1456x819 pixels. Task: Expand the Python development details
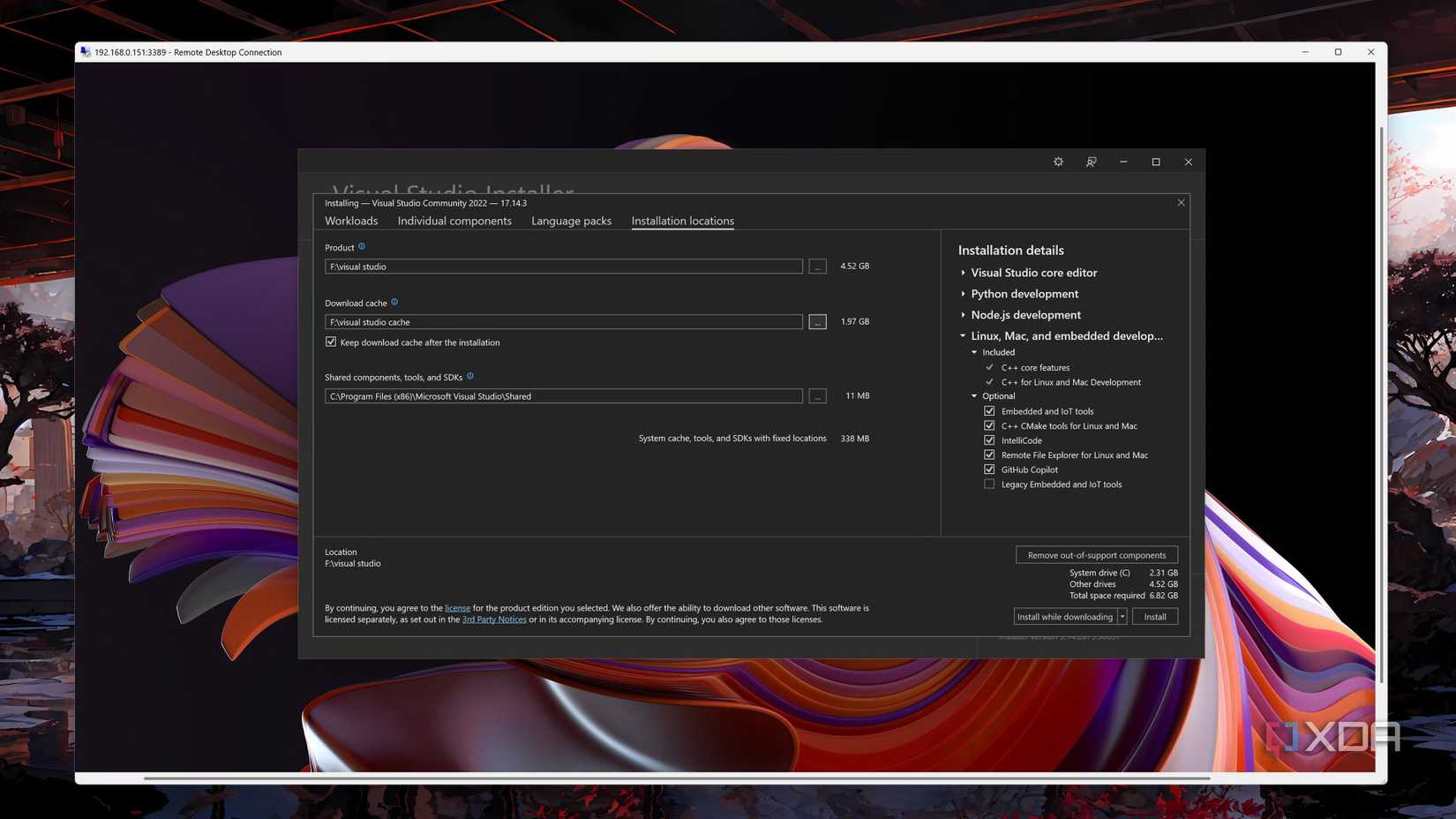(x=963, y=294)
